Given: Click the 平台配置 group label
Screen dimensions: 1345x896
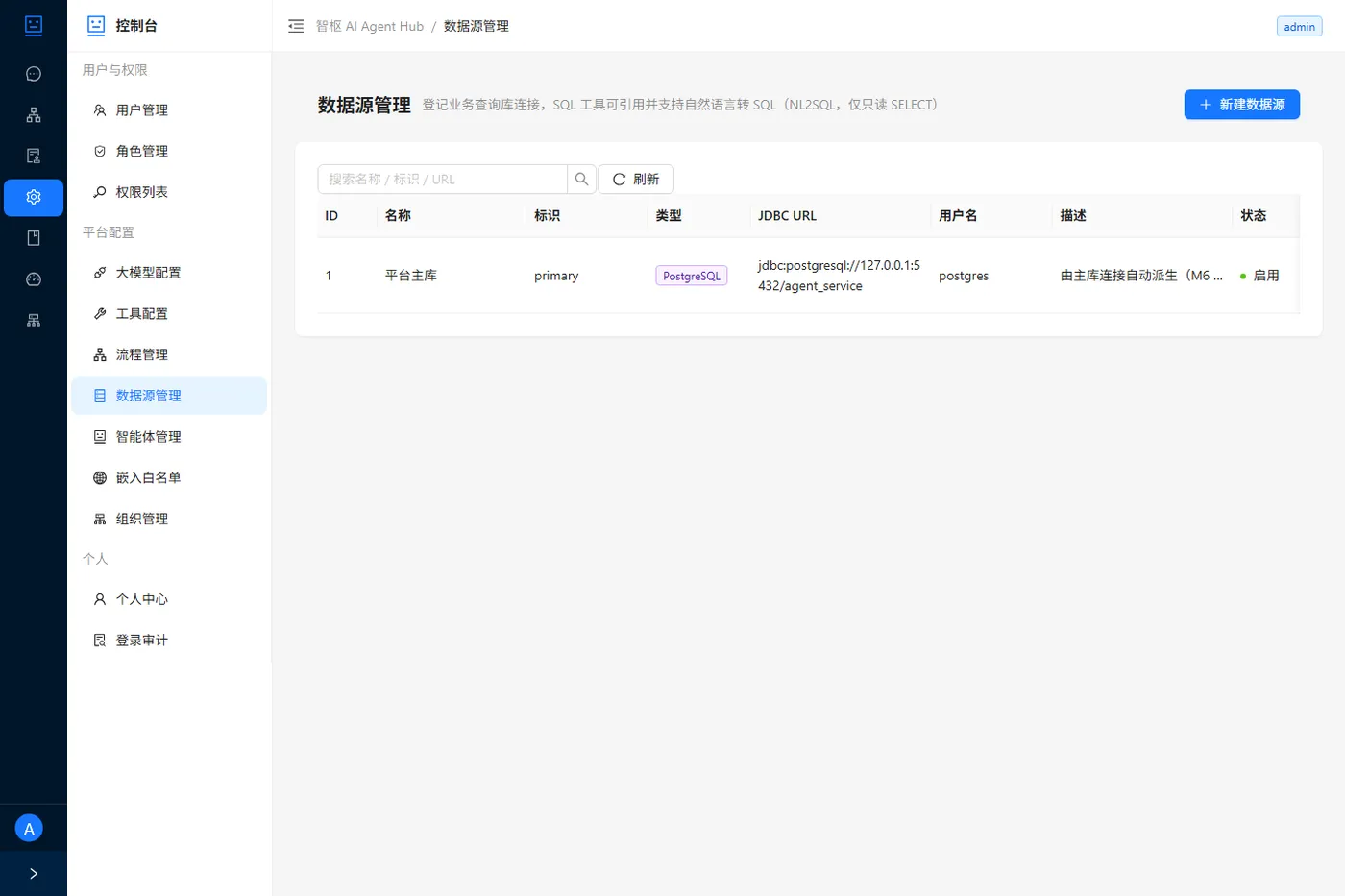Looking at the screenshot, I should point(109,232).
